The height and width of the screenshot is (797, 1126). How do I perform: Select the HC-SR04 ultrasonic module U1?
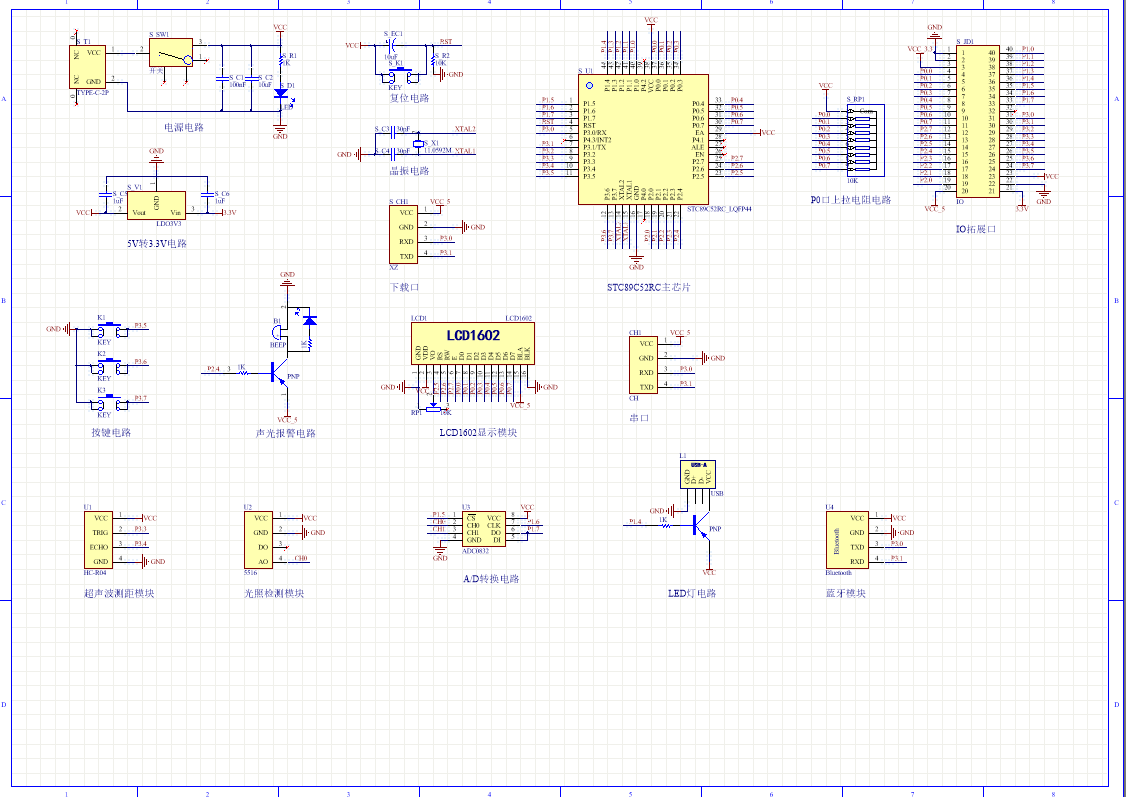click(99, 540)
